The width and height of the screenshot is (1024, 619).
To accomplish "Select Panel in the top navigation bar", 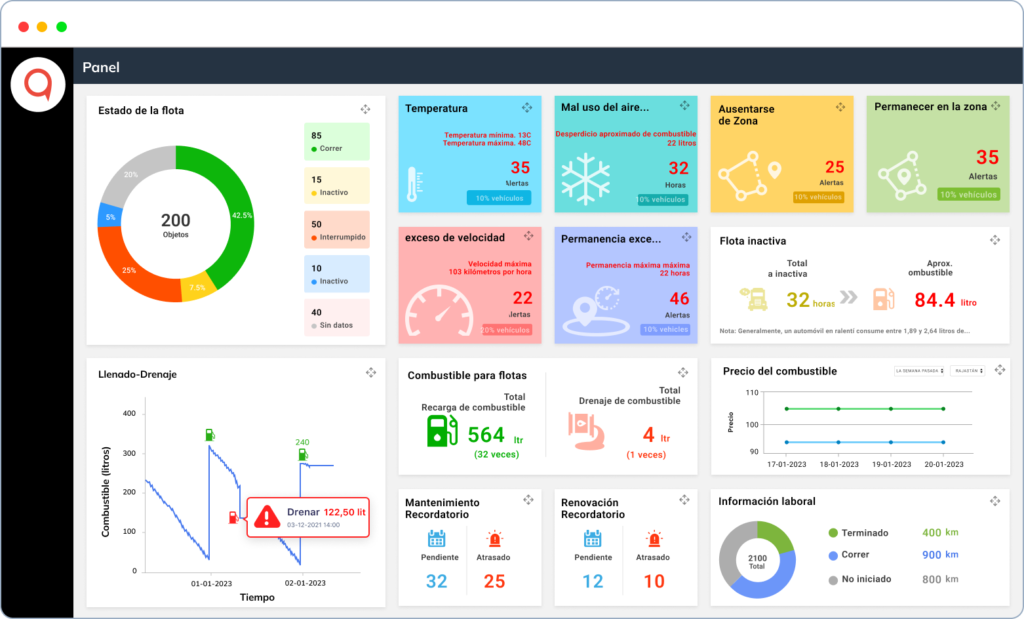I will [x=99, y=67].
